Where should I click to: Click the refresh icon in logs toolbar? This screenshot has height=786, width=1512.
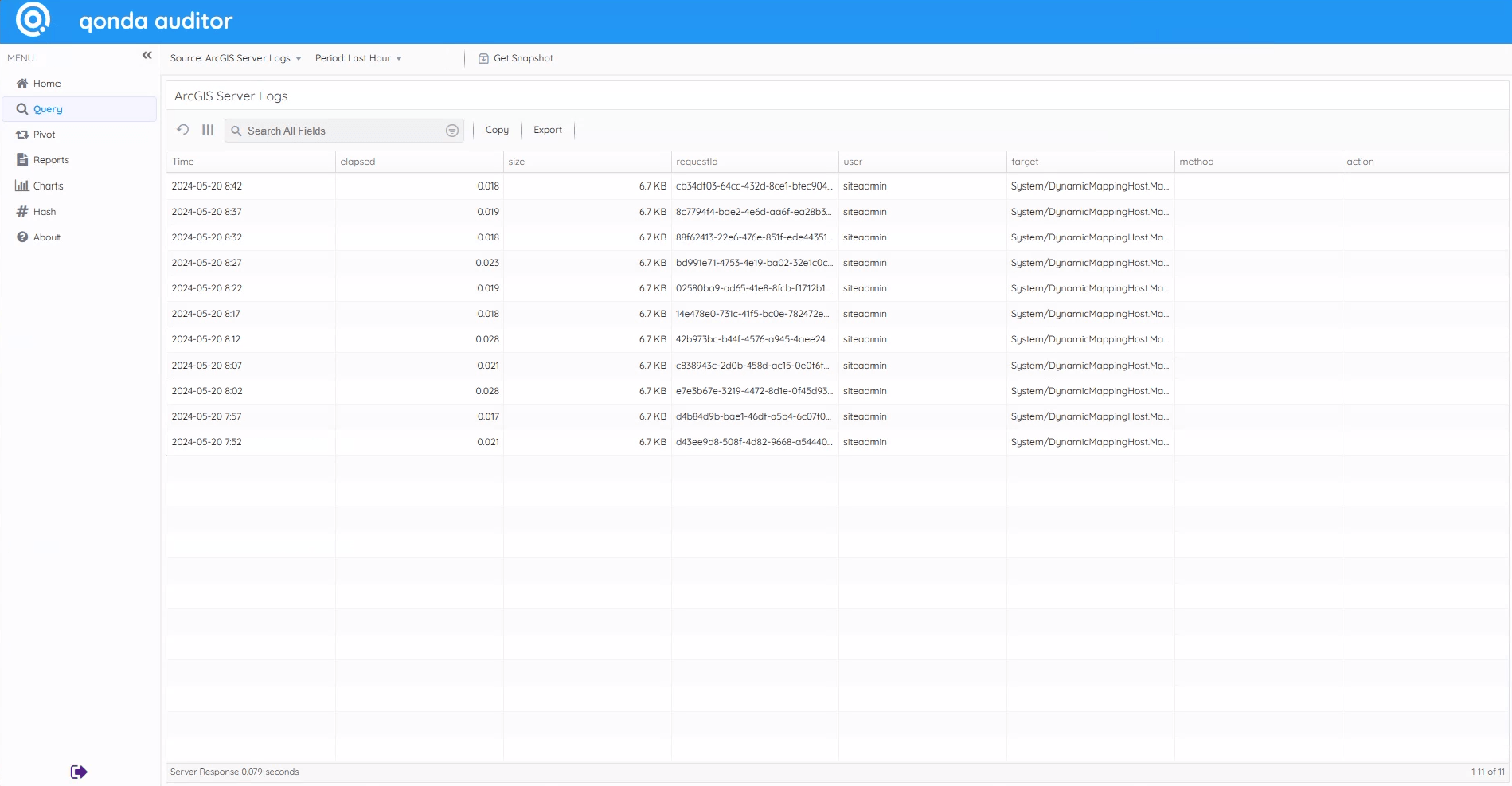pos(183,130)
